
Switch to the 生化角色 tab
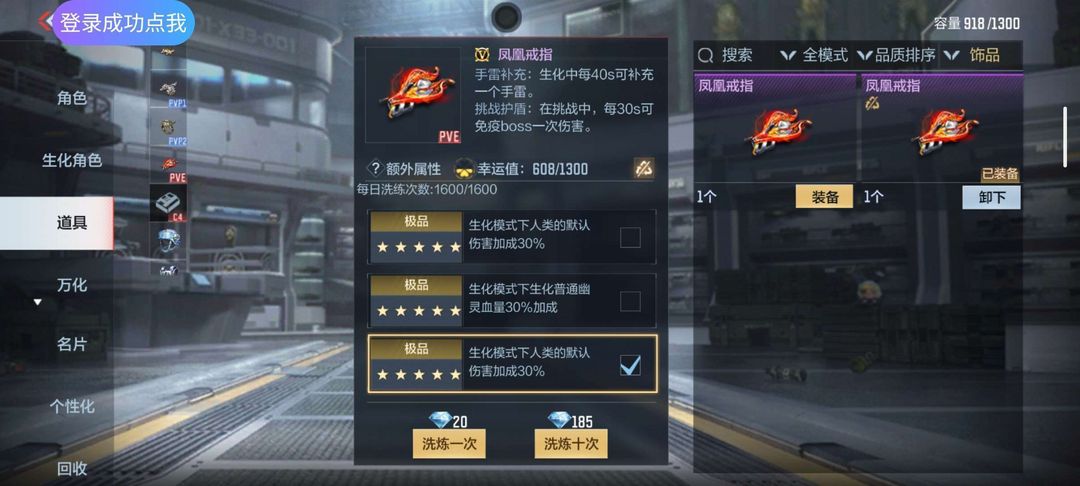point(72,160)
